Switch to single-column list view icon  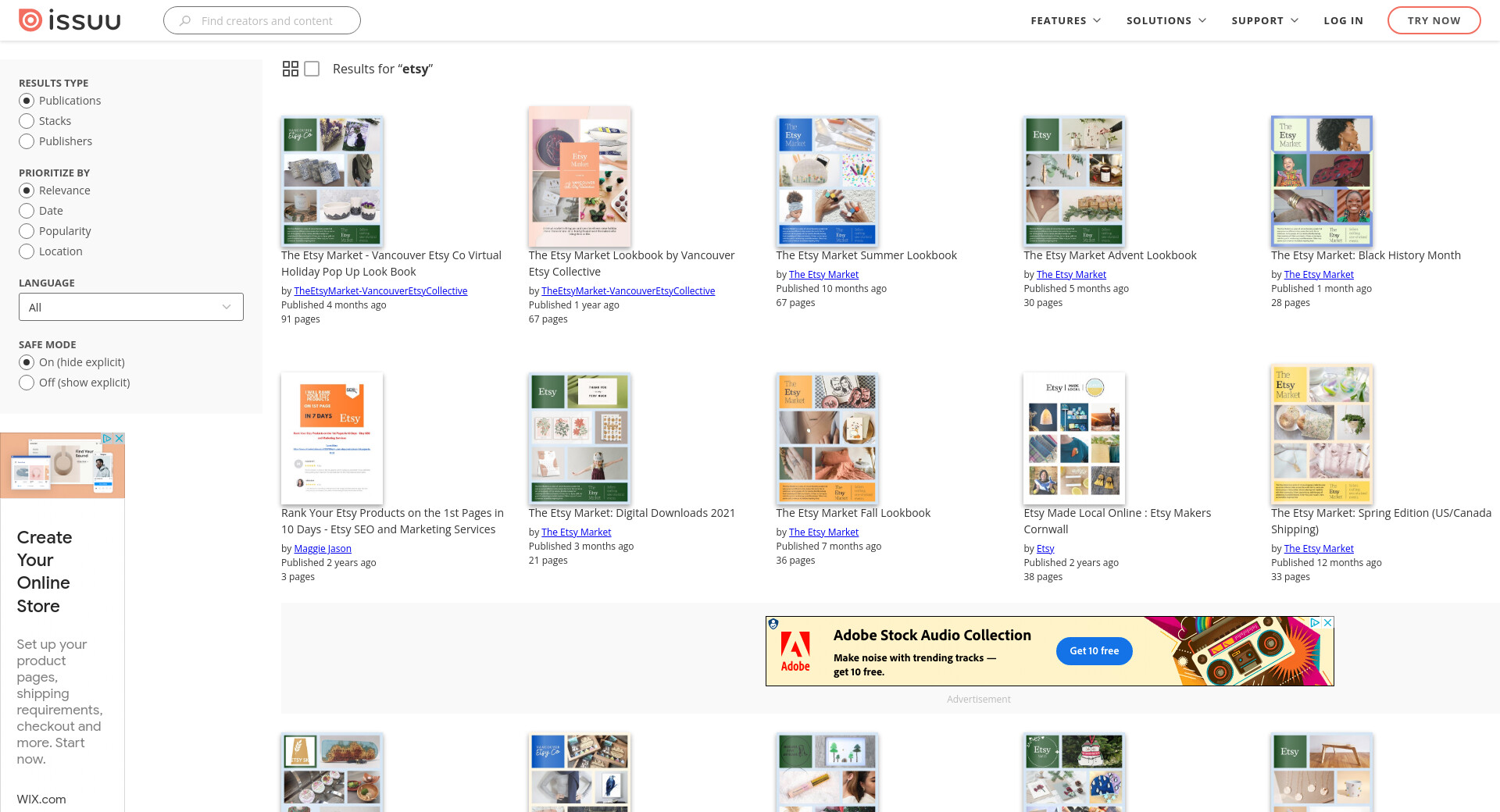(312, 69)
